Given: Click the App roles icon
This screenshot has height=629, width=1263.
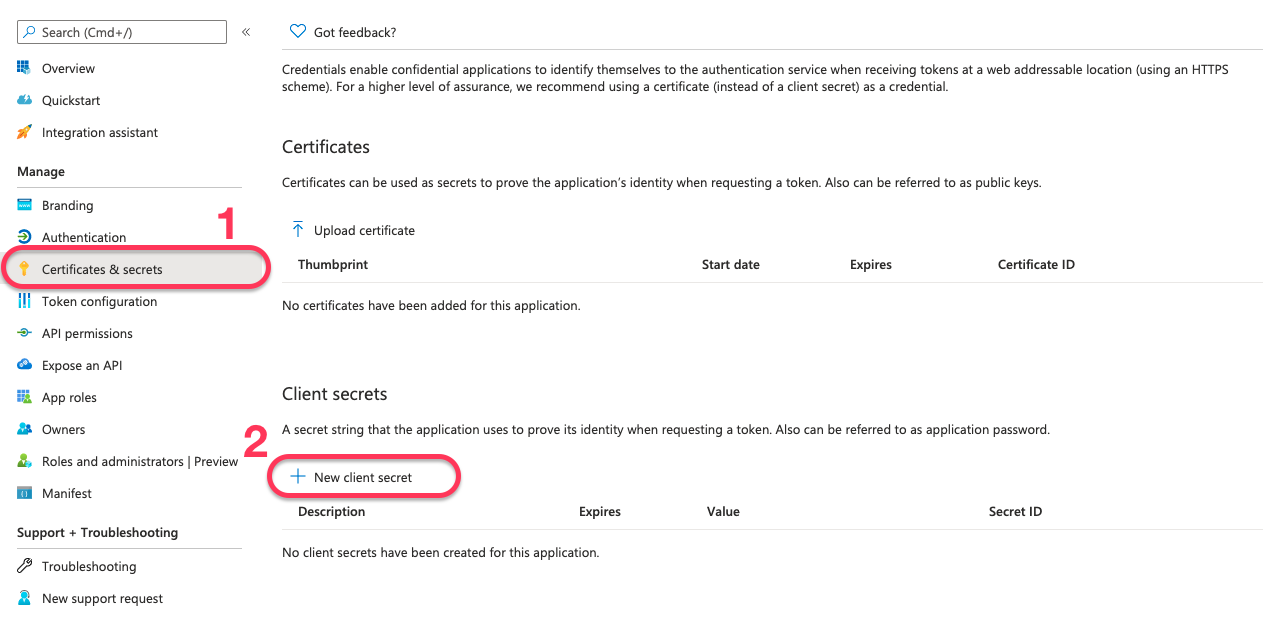Looking at the screenshot, I should coord(25,398).
